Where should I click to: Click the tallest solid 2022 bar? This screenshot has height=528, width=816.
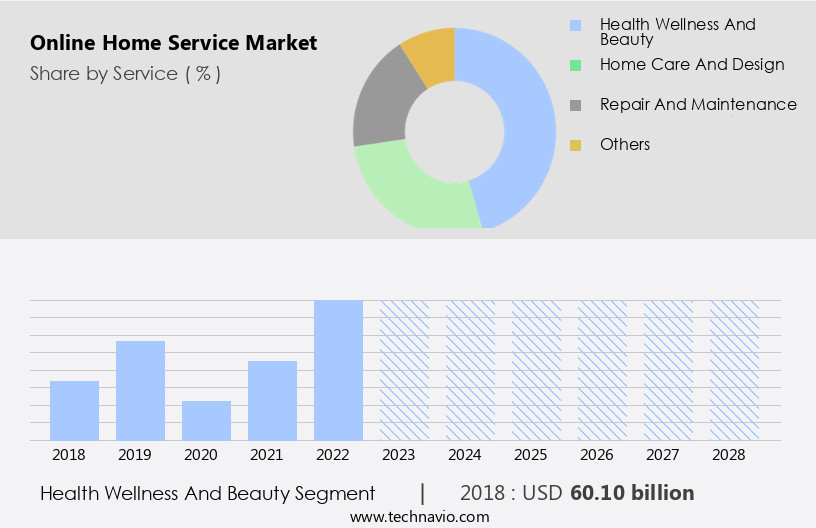(338, 370)
